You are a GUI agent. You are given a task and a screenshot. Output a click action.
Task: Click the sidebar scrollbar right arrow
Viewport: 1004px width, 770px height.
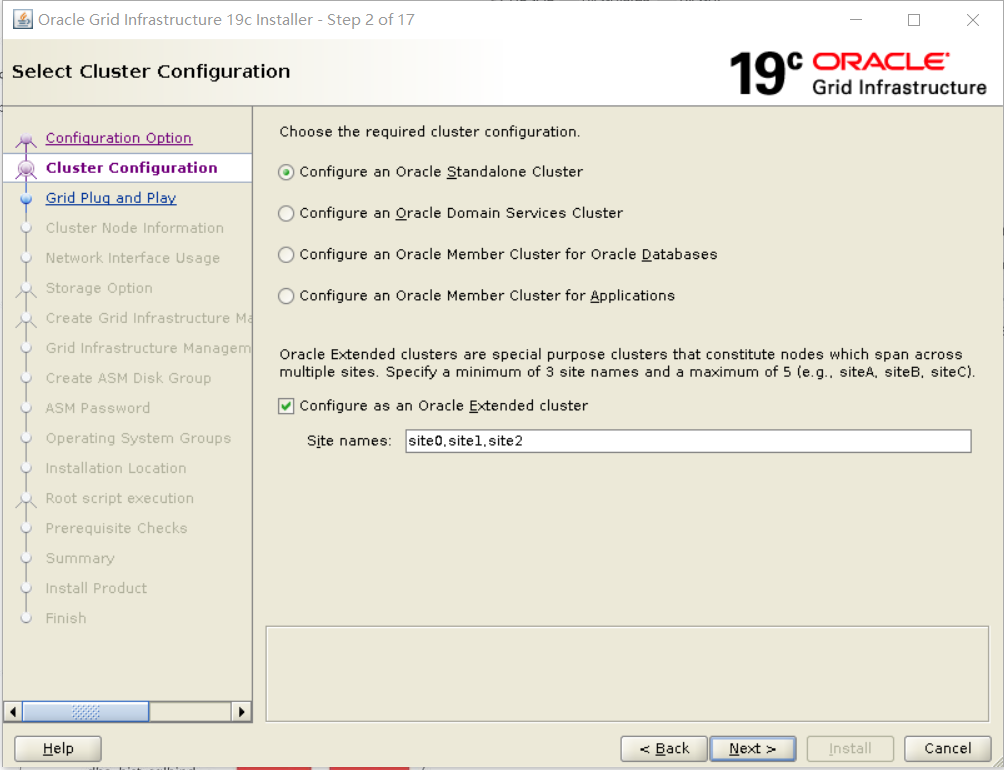point(241,712)
